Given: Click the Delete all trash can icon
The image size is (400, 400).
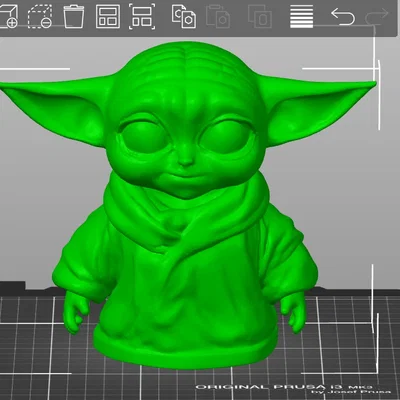Looking at the screenshot, I should pyautogui.click(x=73, y=16).
